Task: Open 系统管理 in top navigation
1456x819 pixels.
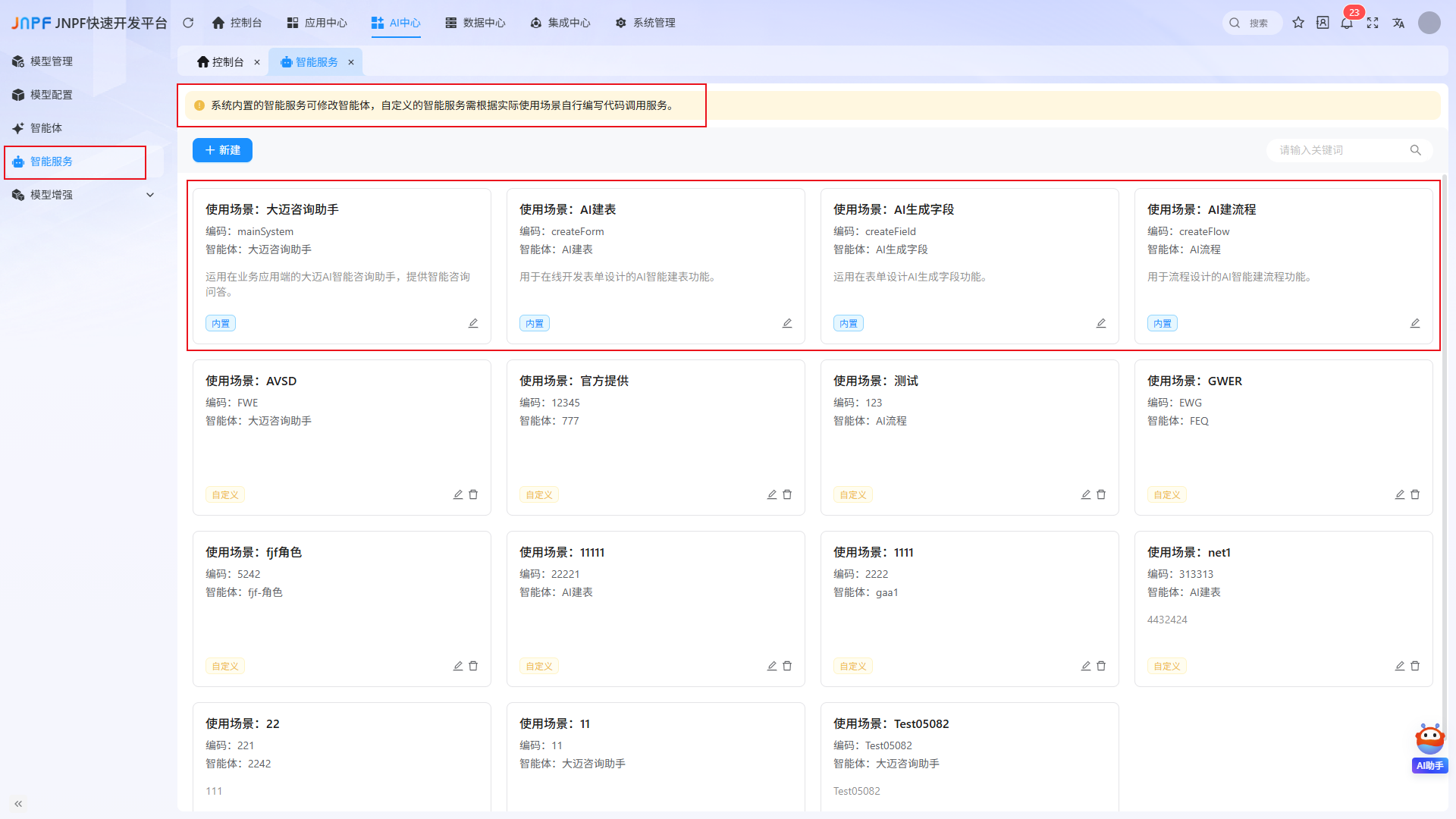Action: pyautogui.click(x=645, y=23)
